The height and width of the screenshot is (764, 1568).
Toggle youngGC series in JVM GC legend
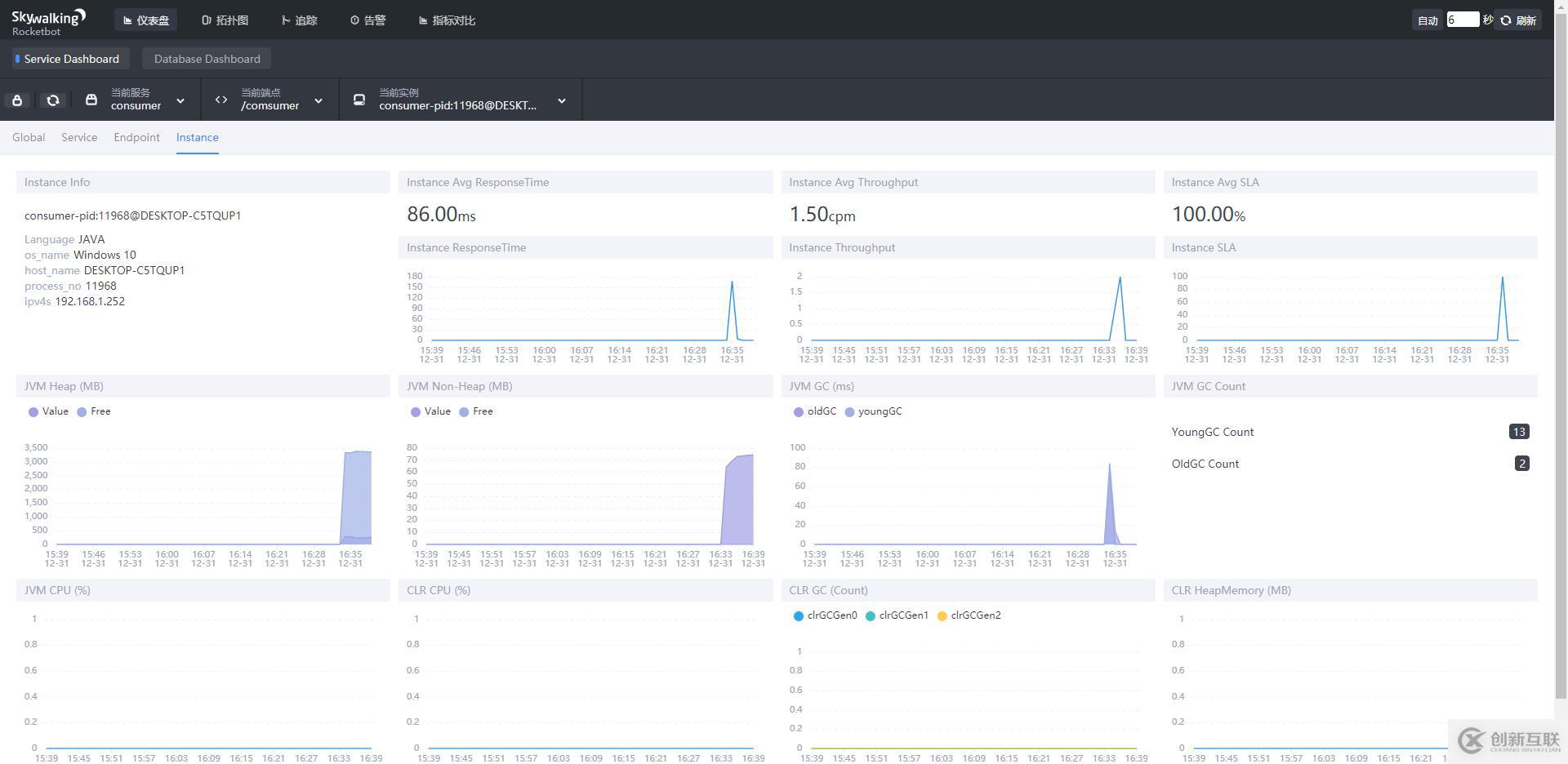coord(873,411)
